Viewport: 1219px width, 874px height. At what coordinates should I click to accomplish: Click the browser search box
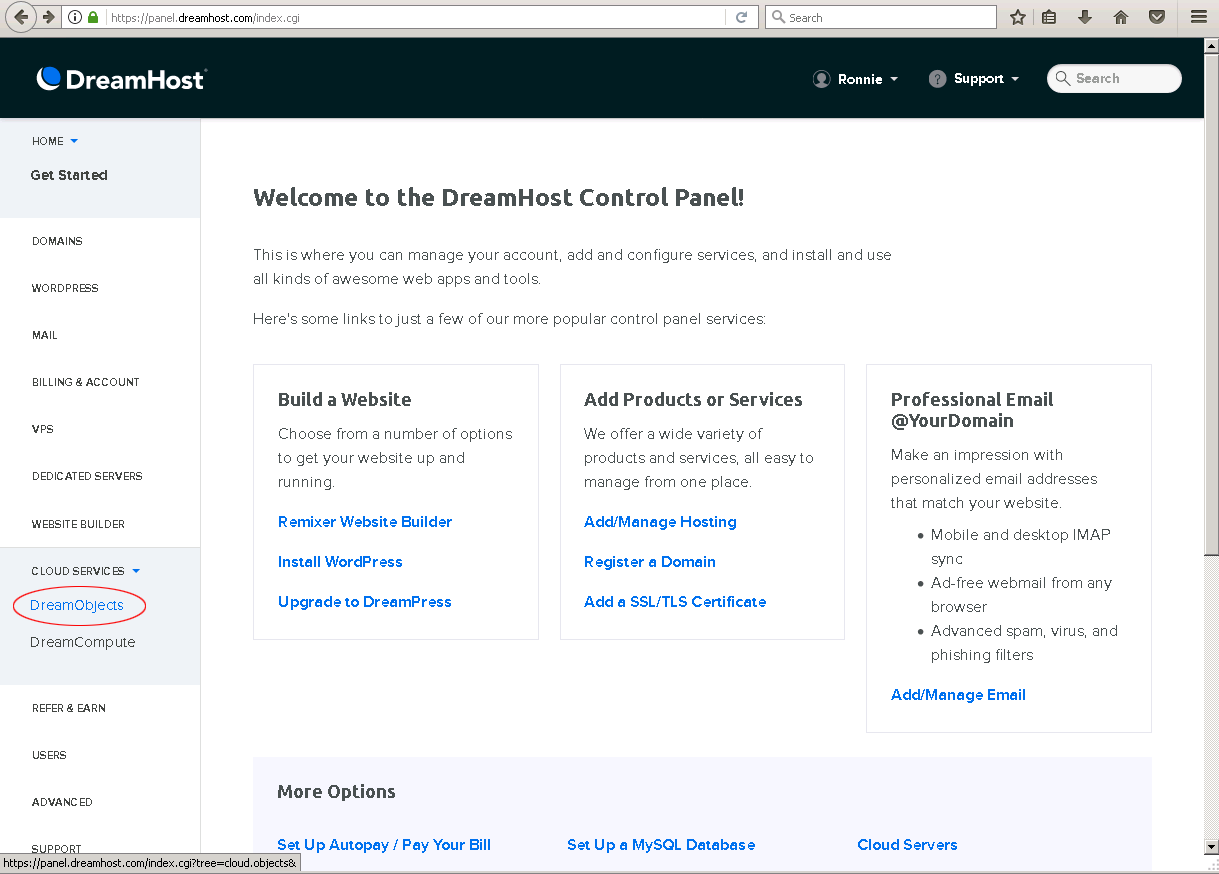[881, 17]
